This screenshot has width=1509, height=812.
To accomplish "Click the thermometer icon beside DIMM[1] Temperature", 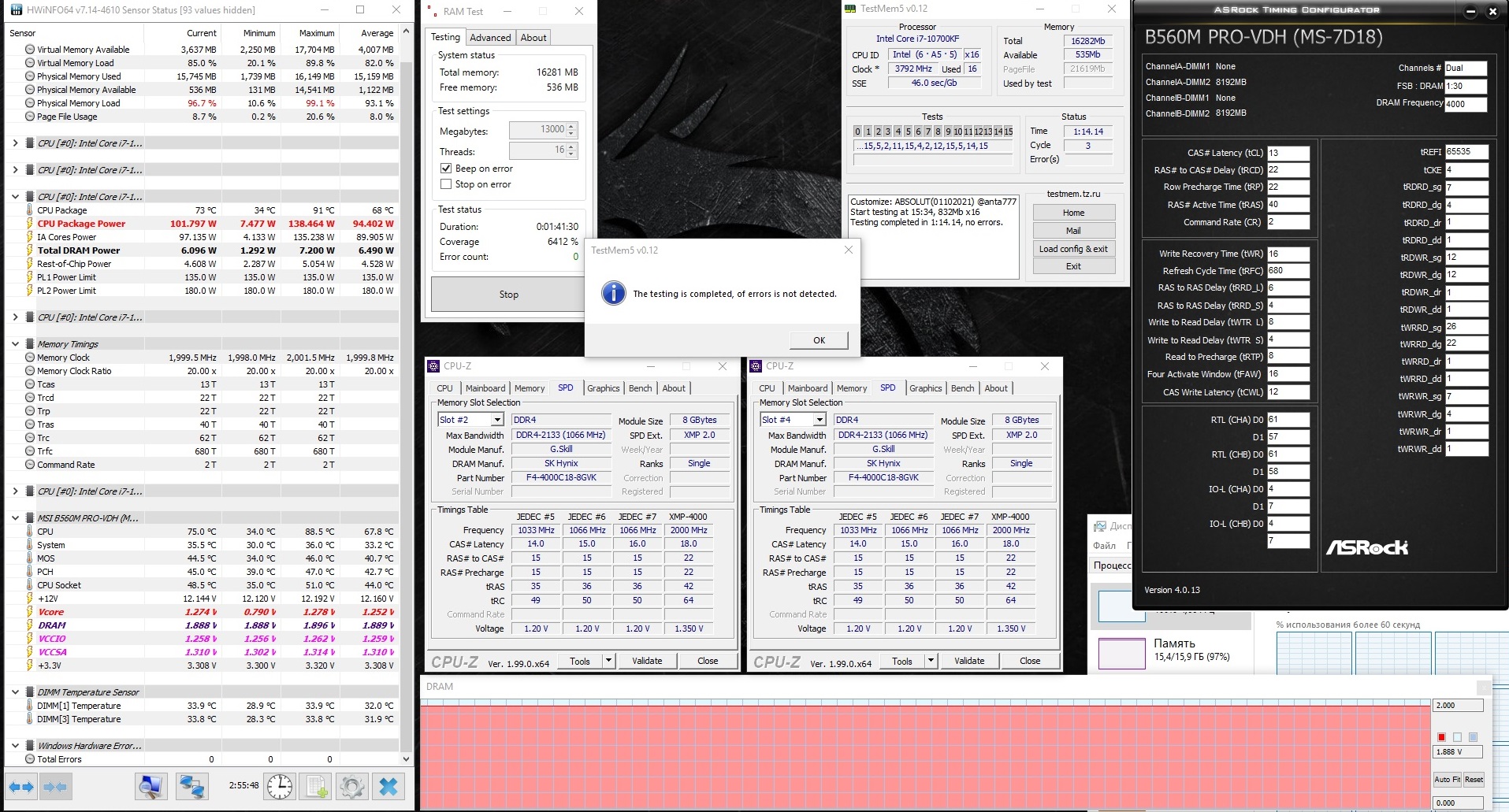I will (30, 706).
